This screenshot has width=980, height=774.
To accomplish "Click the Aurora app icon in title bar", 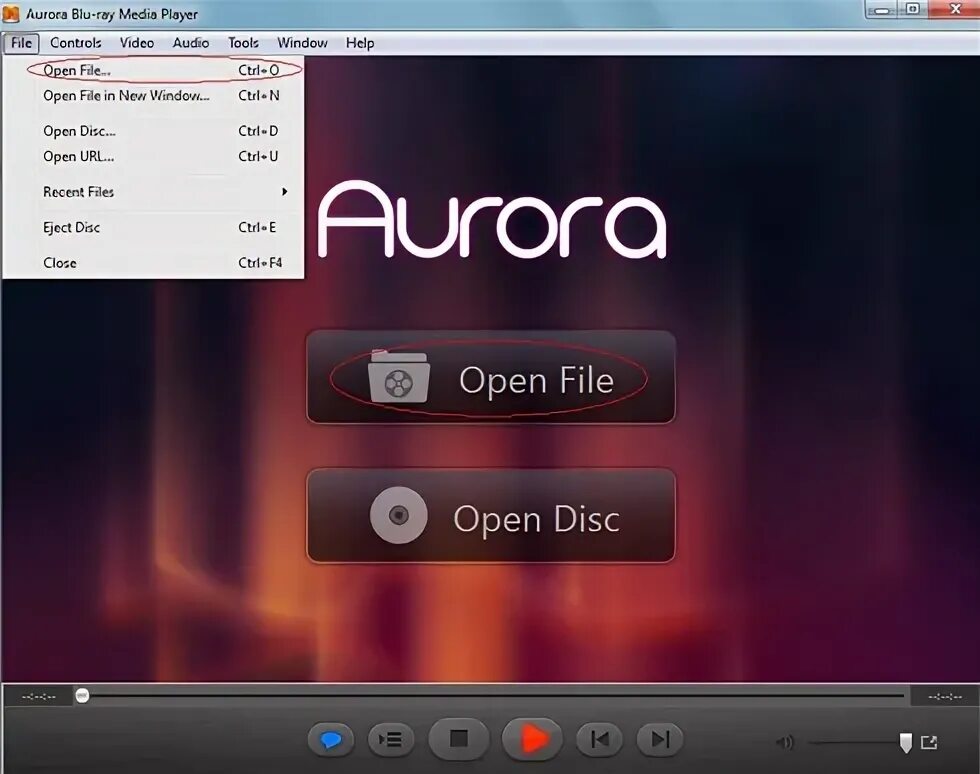I will tap(11, 13).
